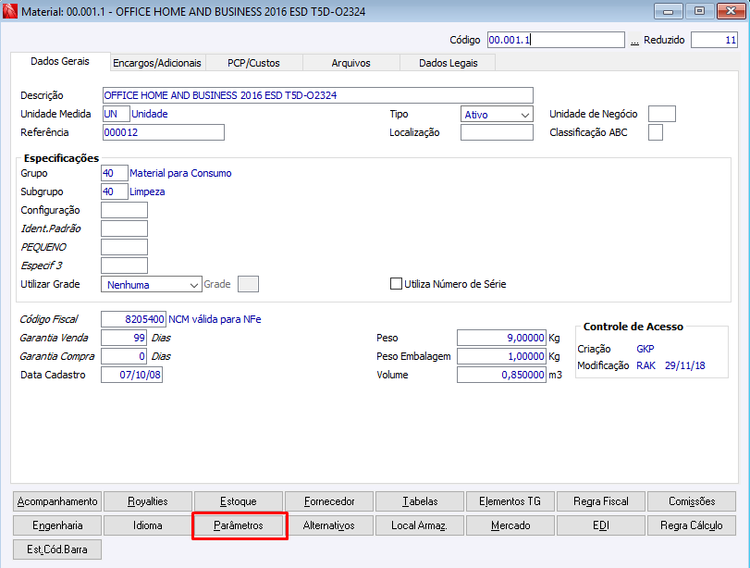Image resolution: width=750 pixels, height=568 pixels.
Task: Focus the Código Fiscal field with 8205400
Action: [x=133, y=319]
